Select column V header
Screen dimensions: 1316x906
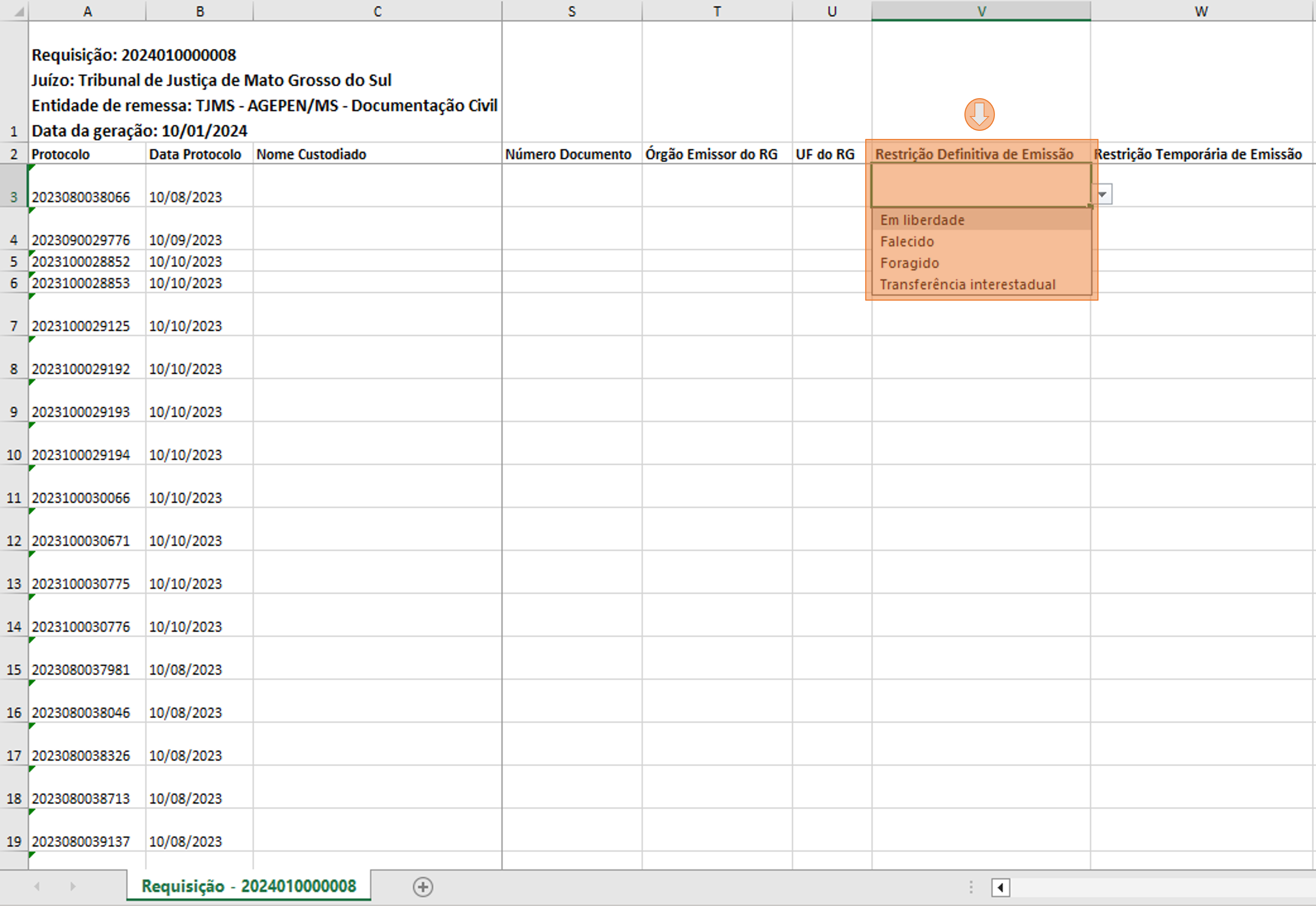pos(981,11)
